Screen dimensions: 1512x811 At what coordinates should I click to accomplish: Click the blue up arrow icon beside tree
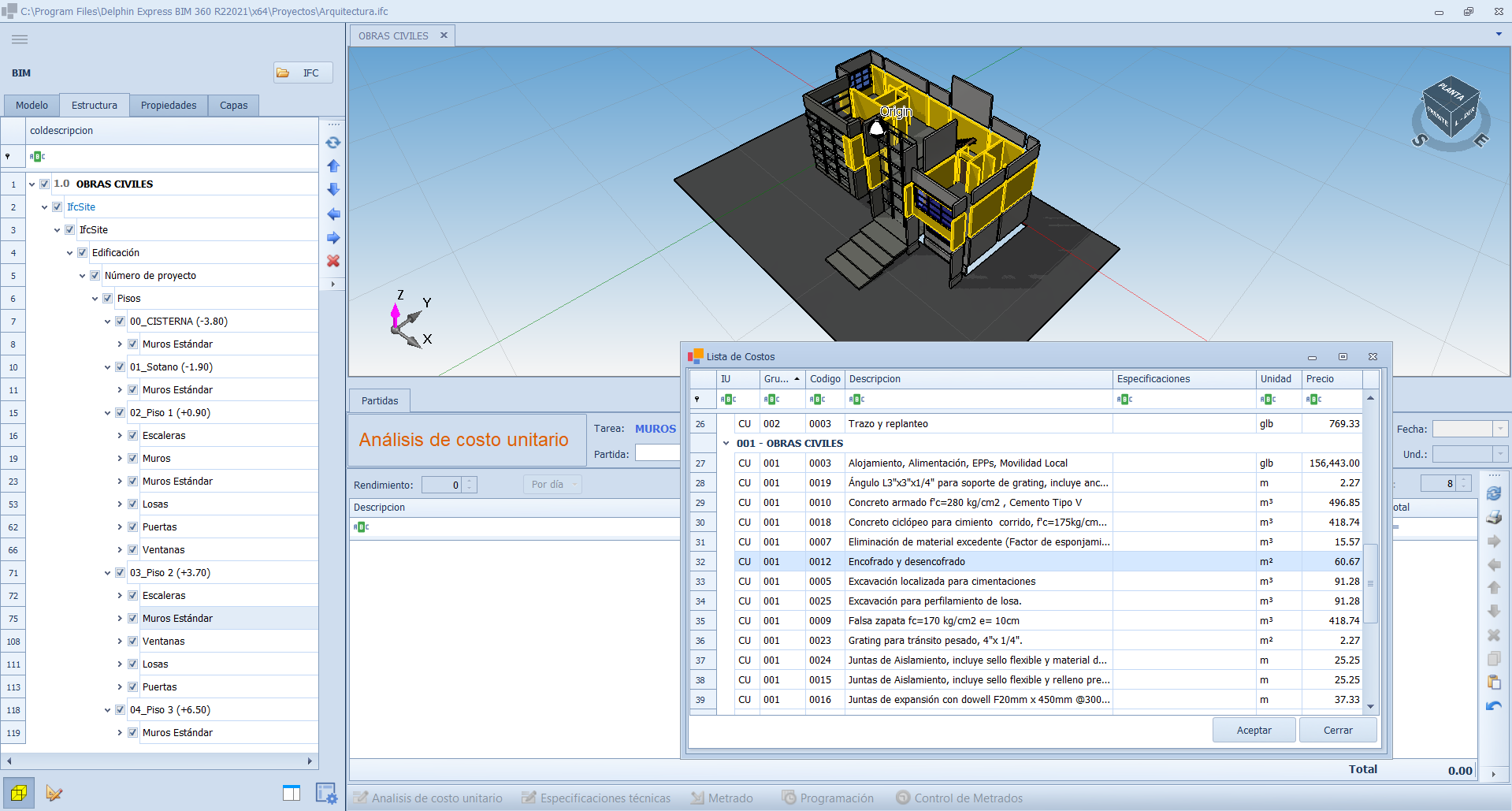click(333, 166)
